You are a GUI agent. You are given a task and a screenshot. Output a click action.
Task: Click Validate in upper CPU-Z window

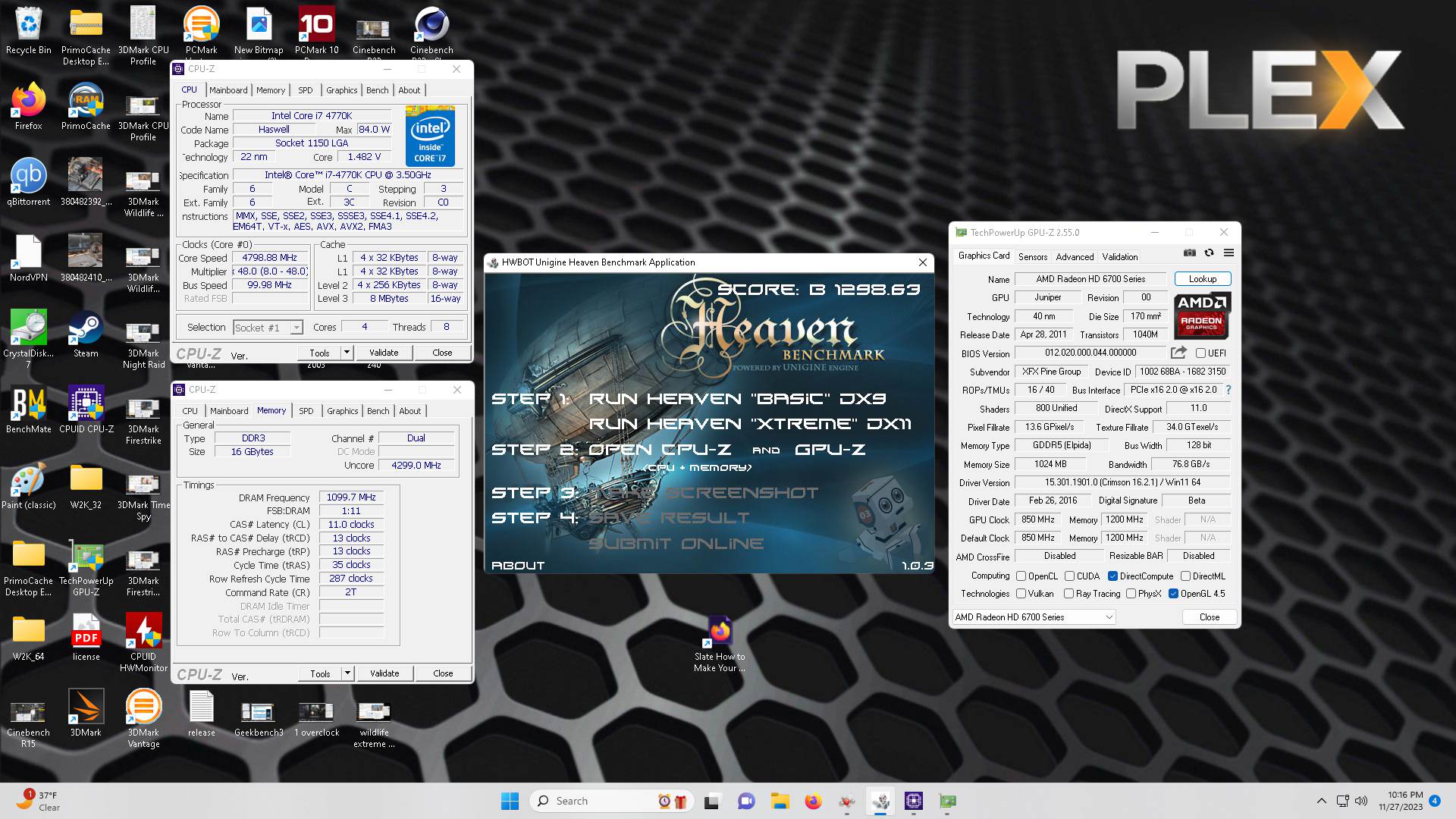tap(384, 353)
